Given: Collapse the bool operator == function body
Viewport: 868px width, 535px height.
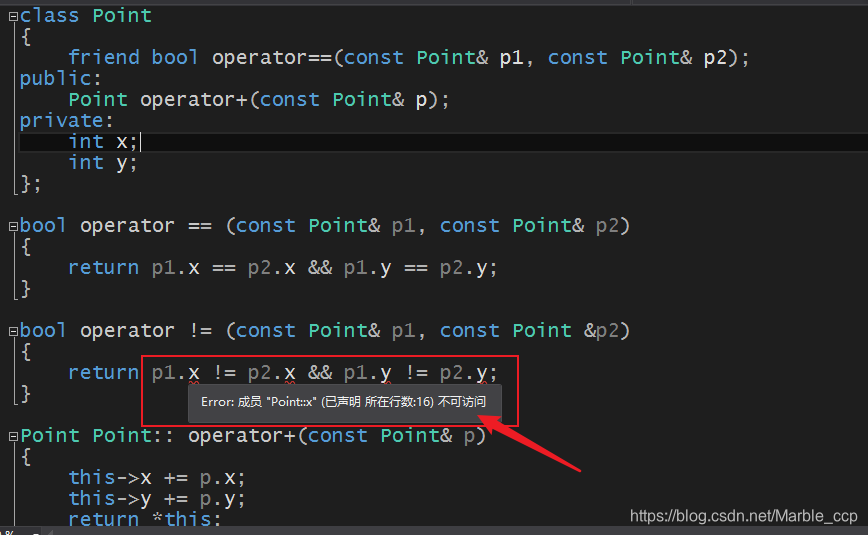Looking at the screenshot, I should point(13,227).
